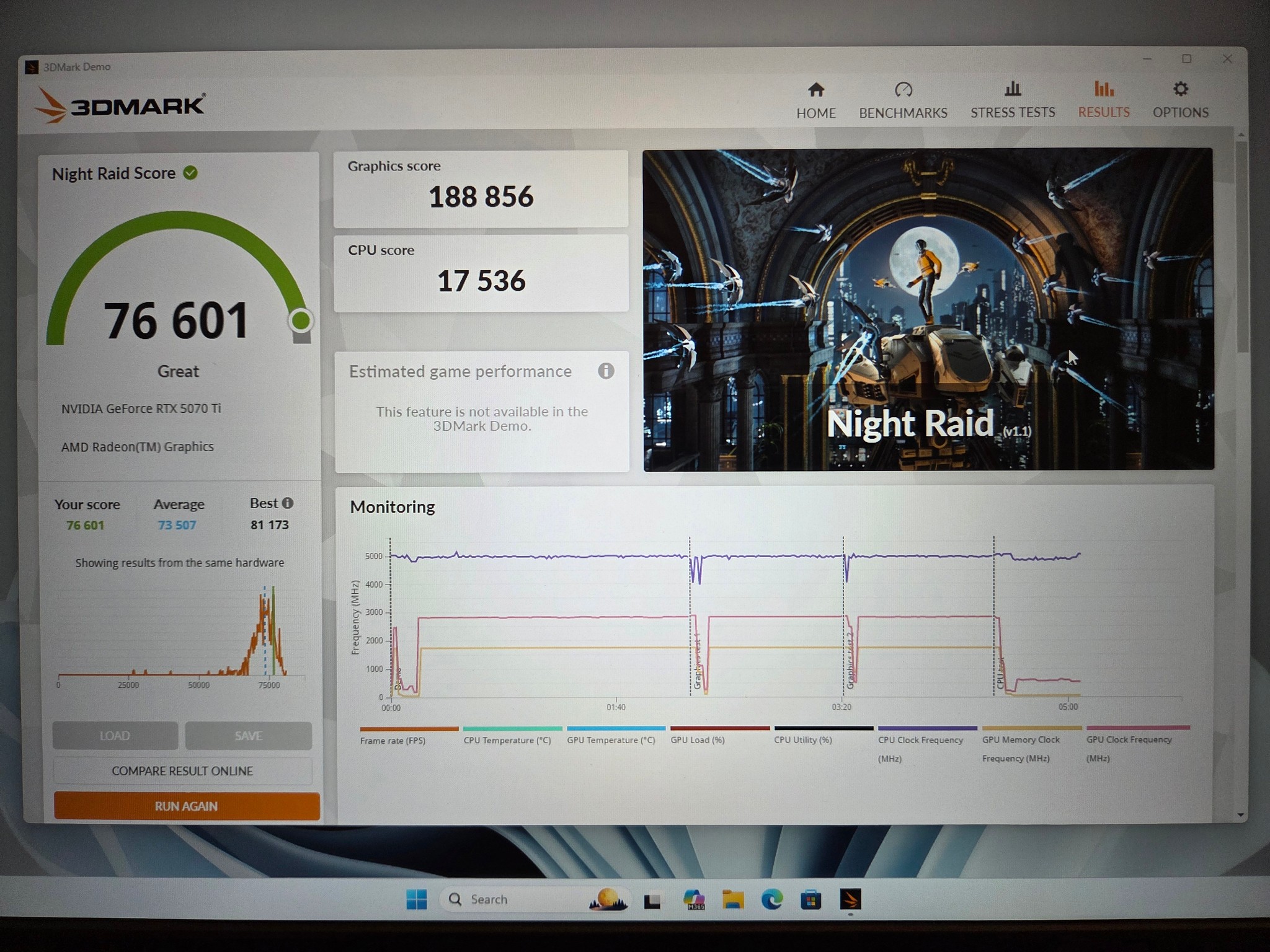The height and width of the screenshot is (952, 1270).
Task: Switch to the Results tab
Action: 1104,100
